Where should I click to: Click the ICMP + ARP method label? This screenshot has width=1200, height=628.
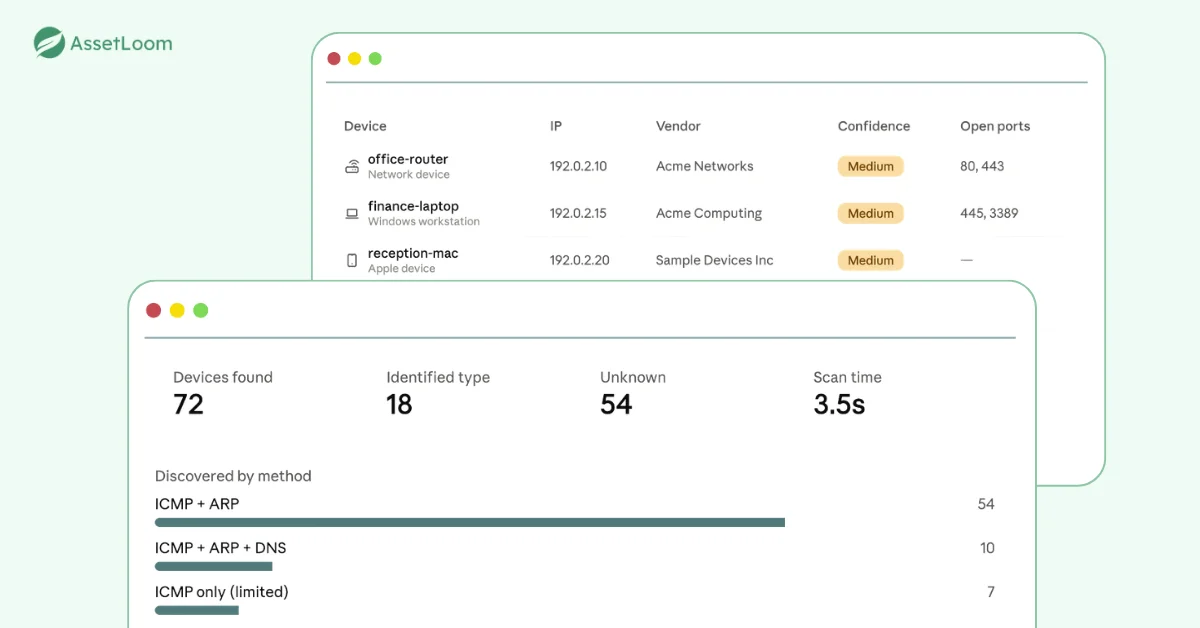pyautogui.click(x=197, y=504)
